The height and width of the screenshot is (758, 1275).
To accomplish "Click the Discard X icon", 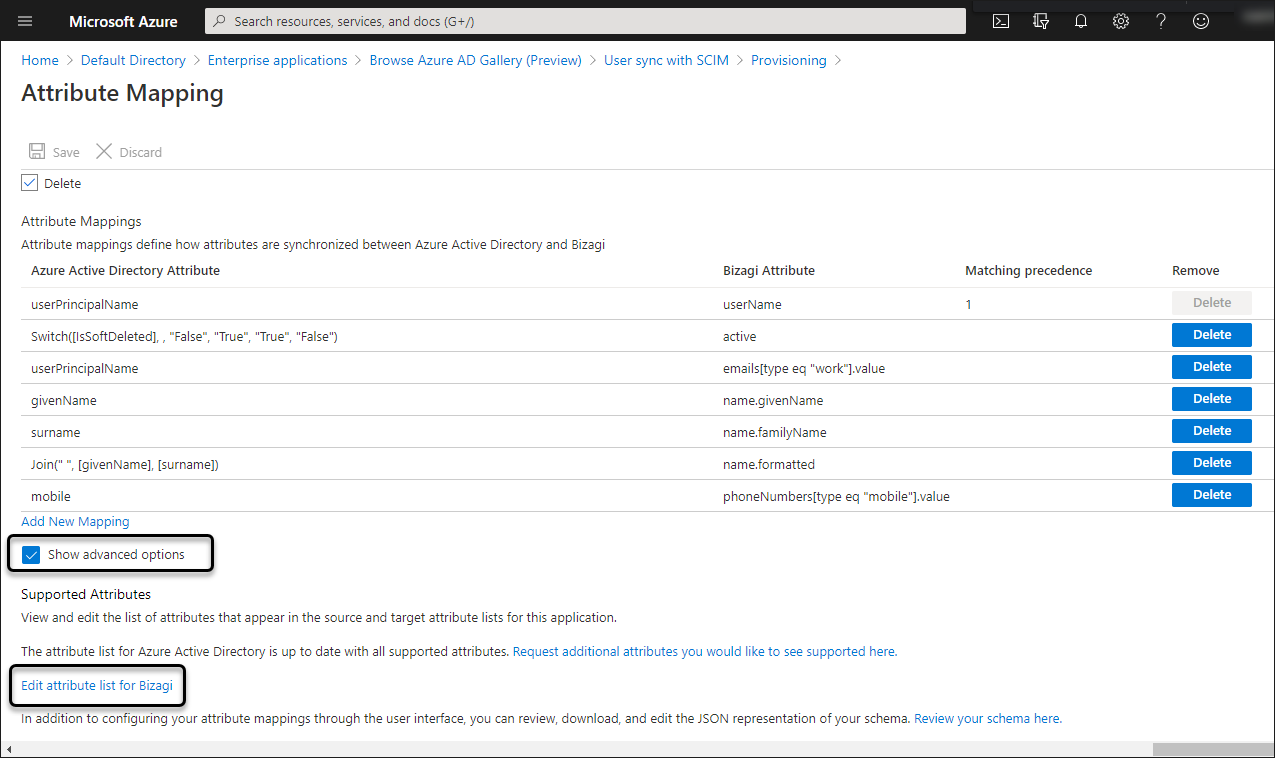I will point(104,152).
